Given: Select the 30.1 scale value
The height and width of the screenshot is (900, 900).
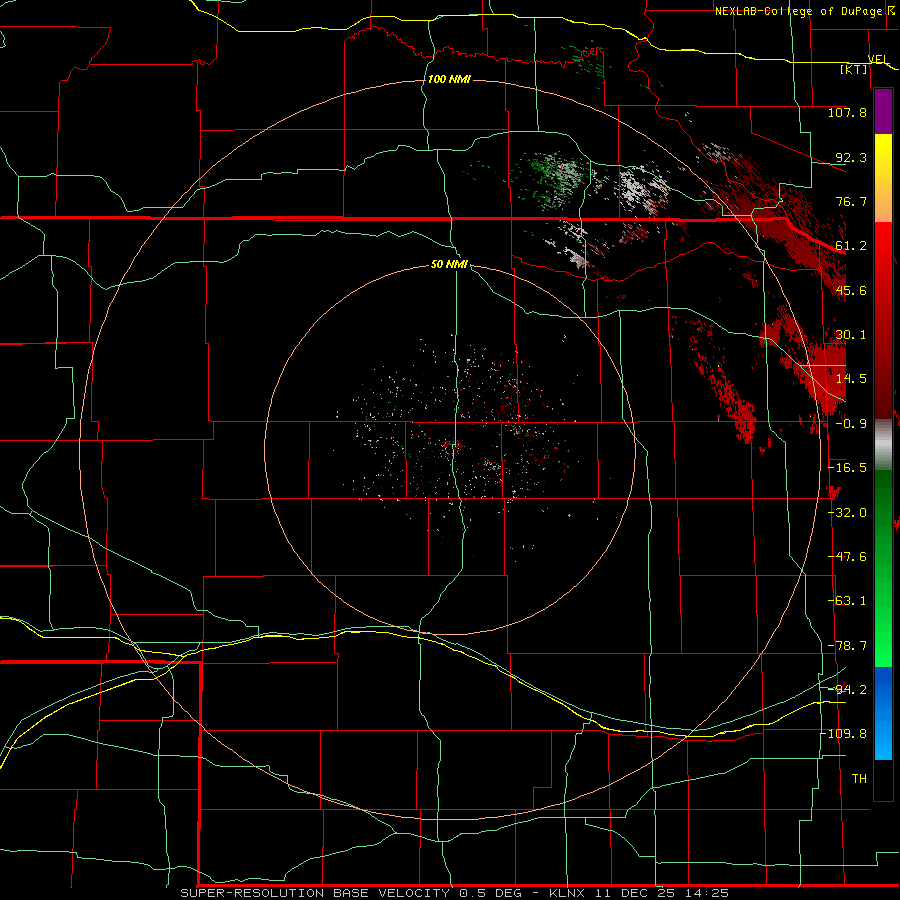Looking at the screenshot, I should click(x=851, y=335).
